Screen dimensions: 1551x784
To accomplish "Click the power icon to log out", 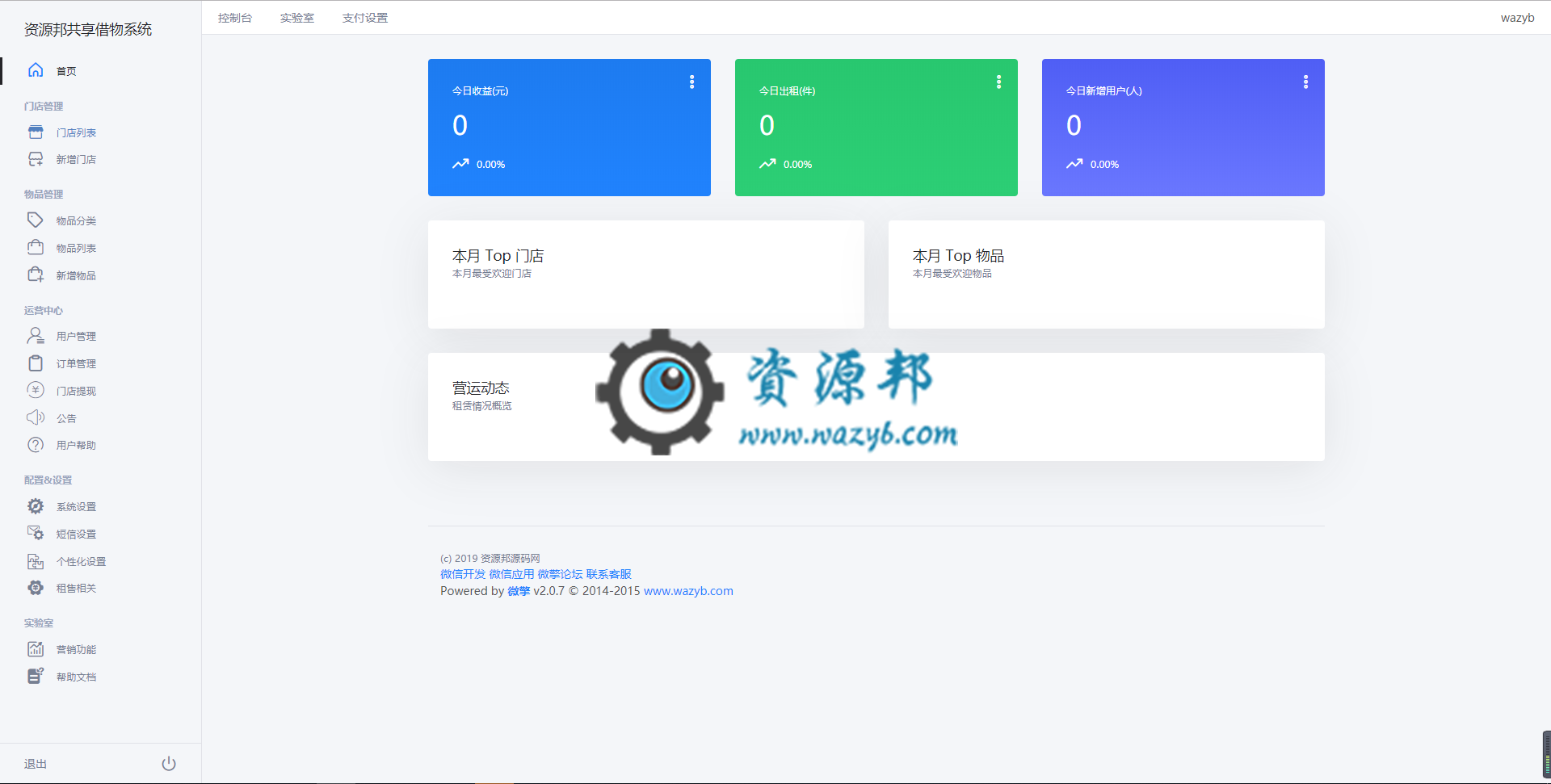I will coord(169,763).
